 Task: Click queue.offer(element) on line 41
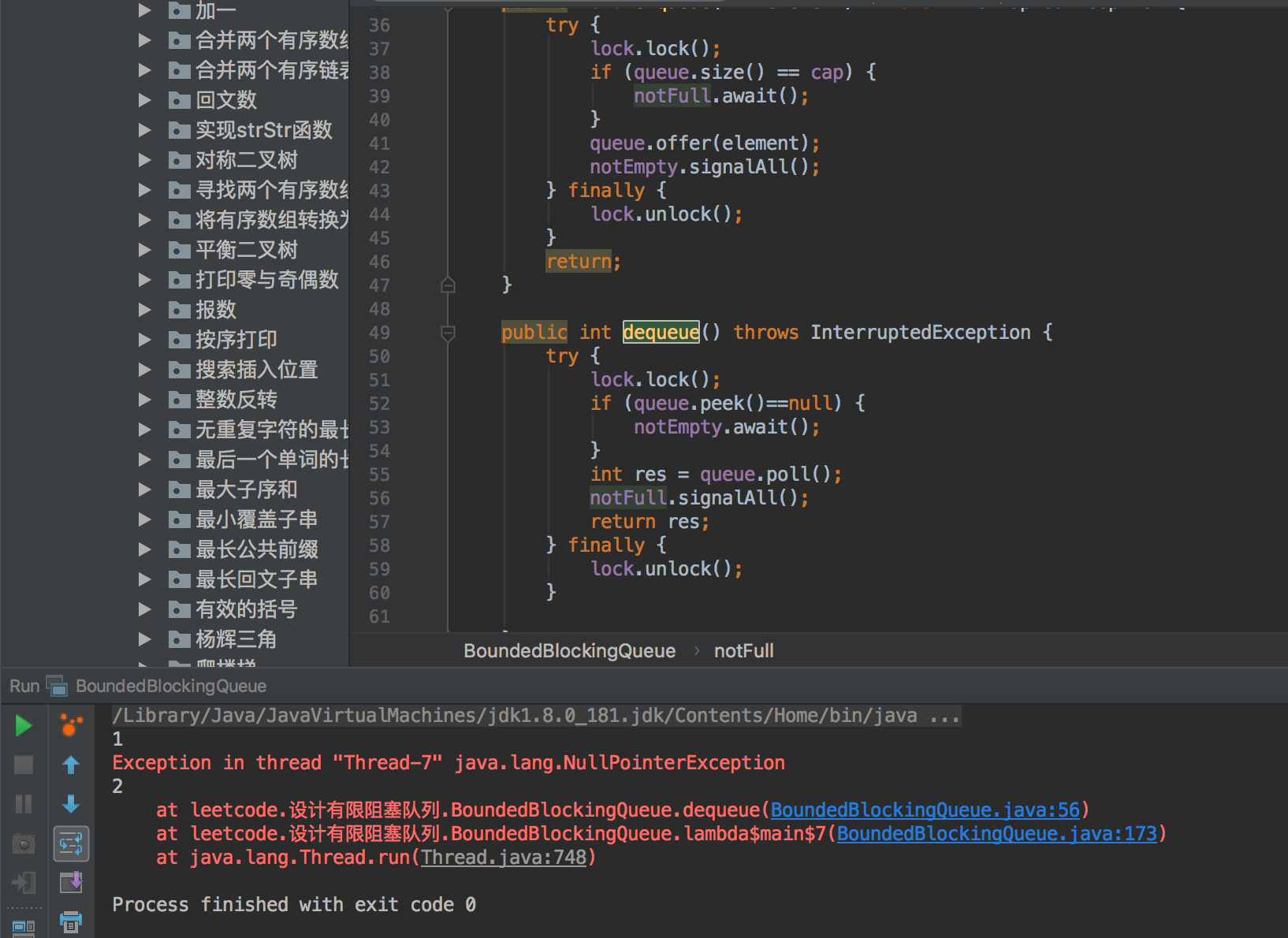[x=699, y=143]
